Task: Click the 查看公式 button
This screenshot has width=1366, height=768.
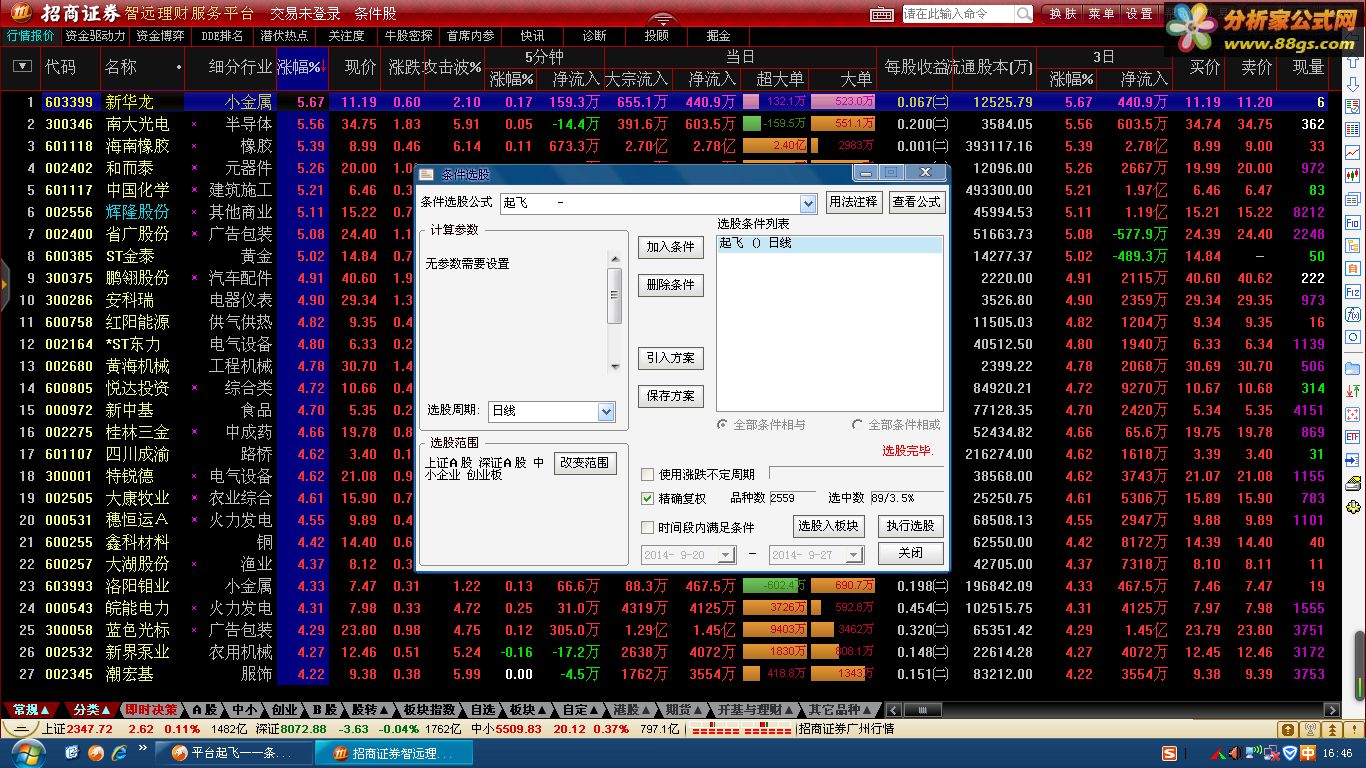Action: 916,202
